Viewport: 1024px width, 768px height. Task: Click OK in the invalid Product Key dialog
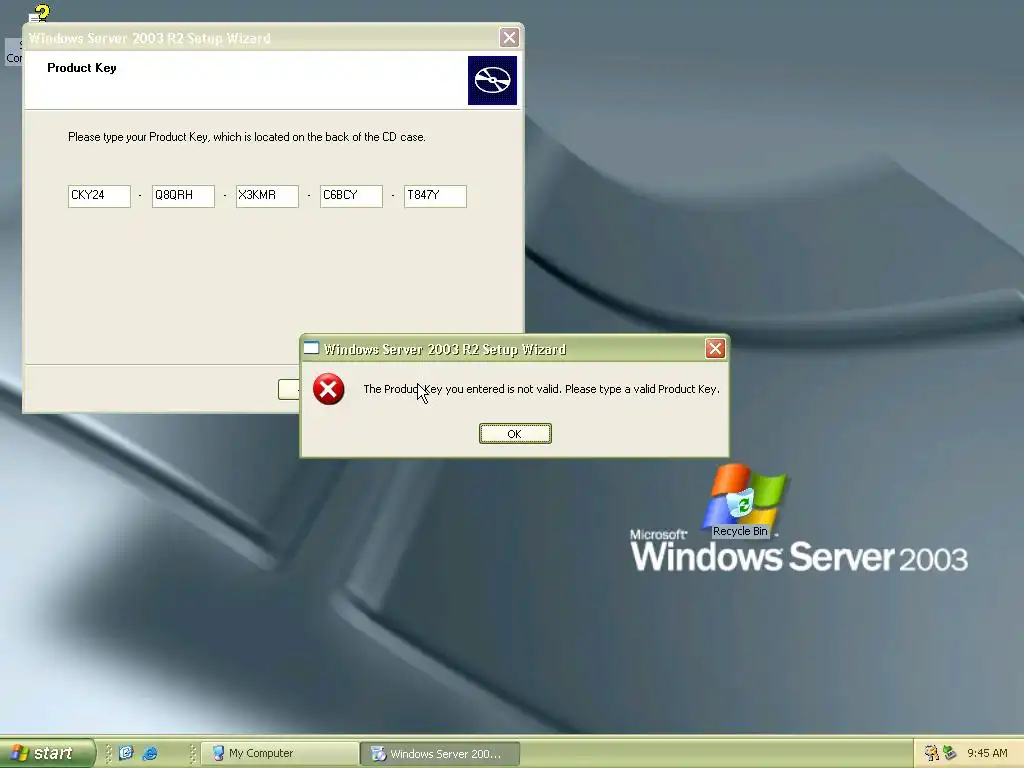pyautogui.click(x=515, y=434)
